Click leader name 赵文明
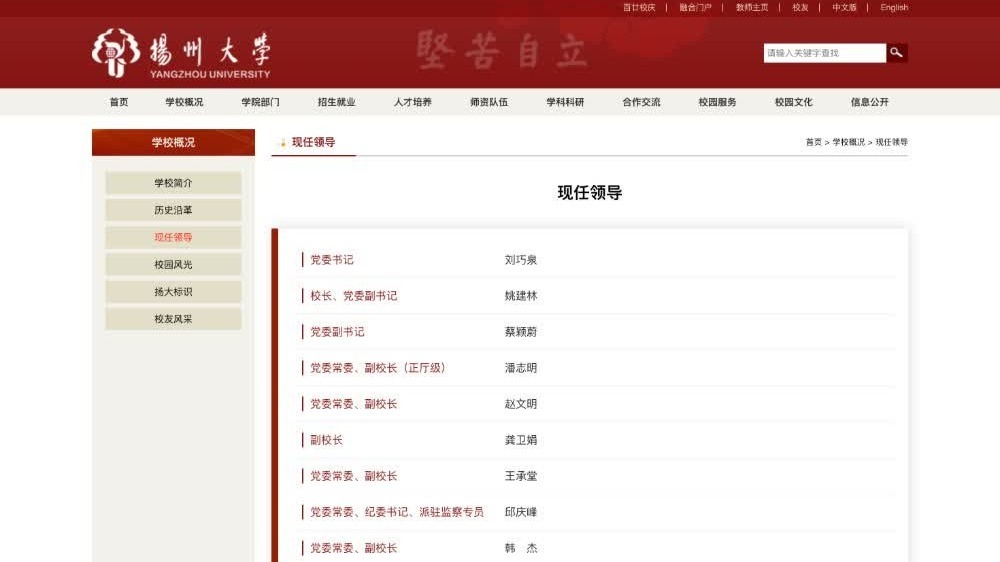The height and width of the screenshot is (562, 1000). 520,404
